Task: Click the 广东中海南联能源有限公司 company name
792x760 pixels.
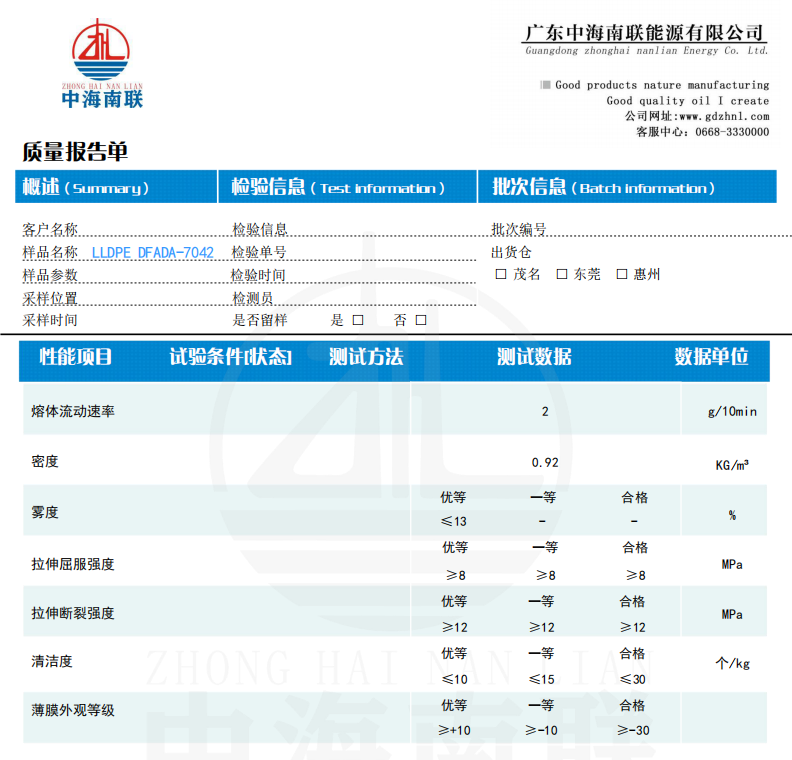Action: click(644, 33)
